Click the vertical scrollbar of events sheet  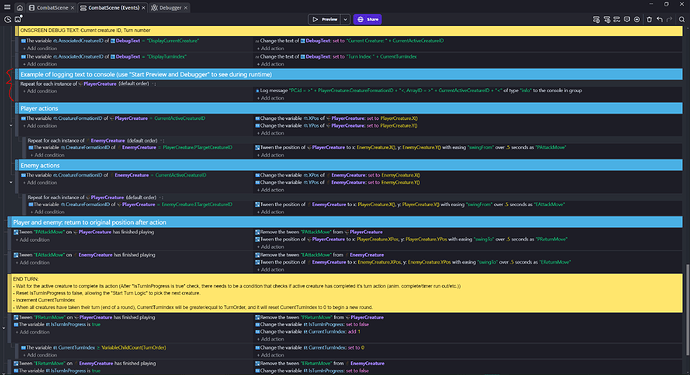(687, 310)
